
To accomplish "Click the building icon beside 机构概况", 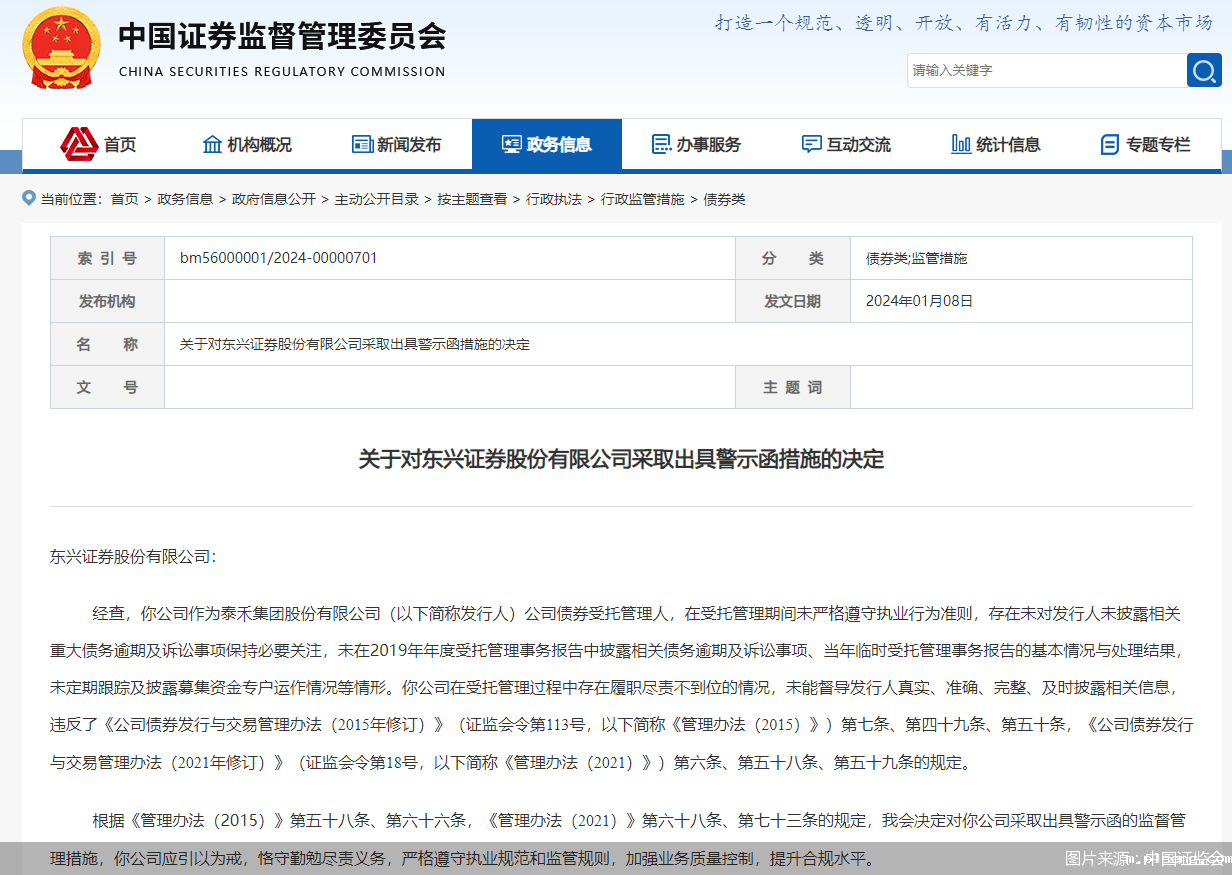I will (x=211, y=144).
